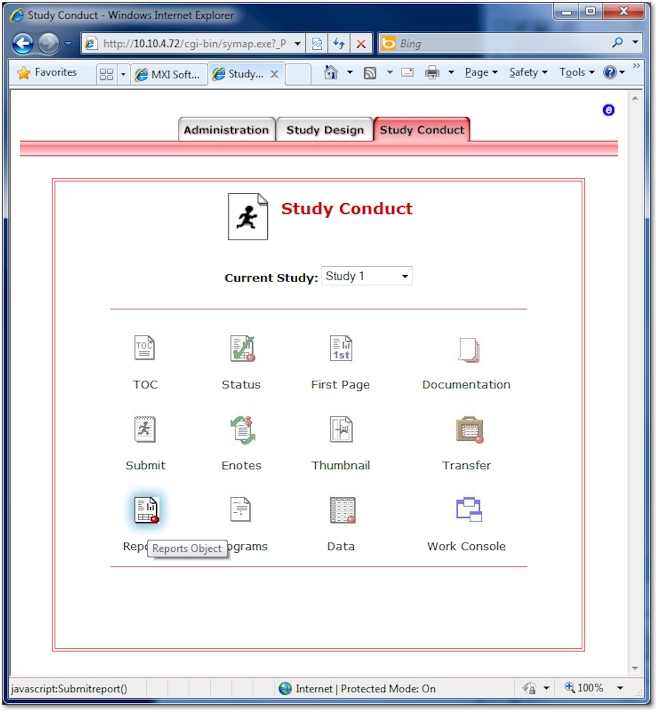The height and width of the screenshot is (712, 658).
Task: Click the highlighted Reports icon
Action: (x=146, y=509)
